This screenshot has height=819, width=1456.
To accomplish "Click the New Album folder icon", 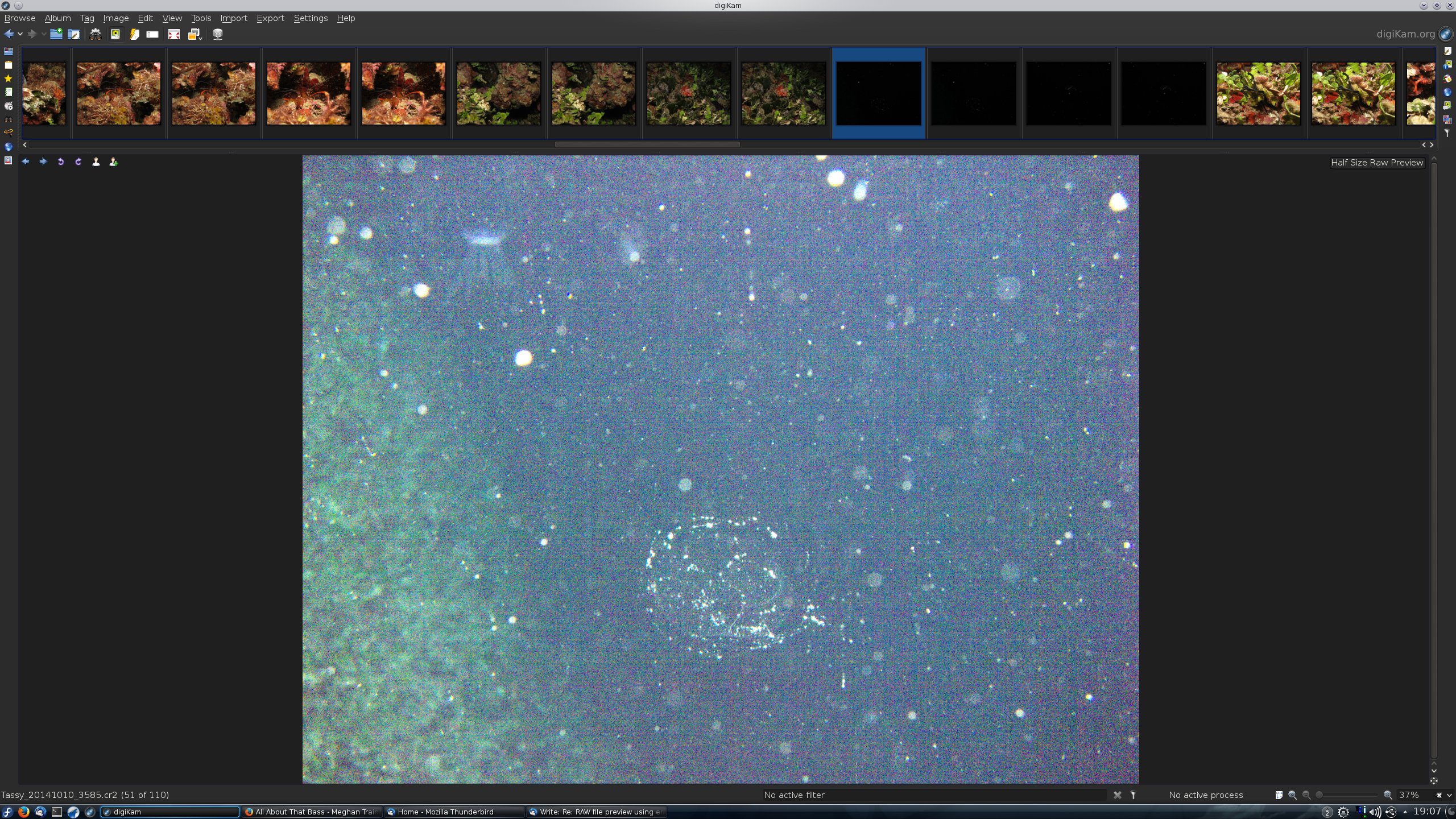I will tap(56, 34).
